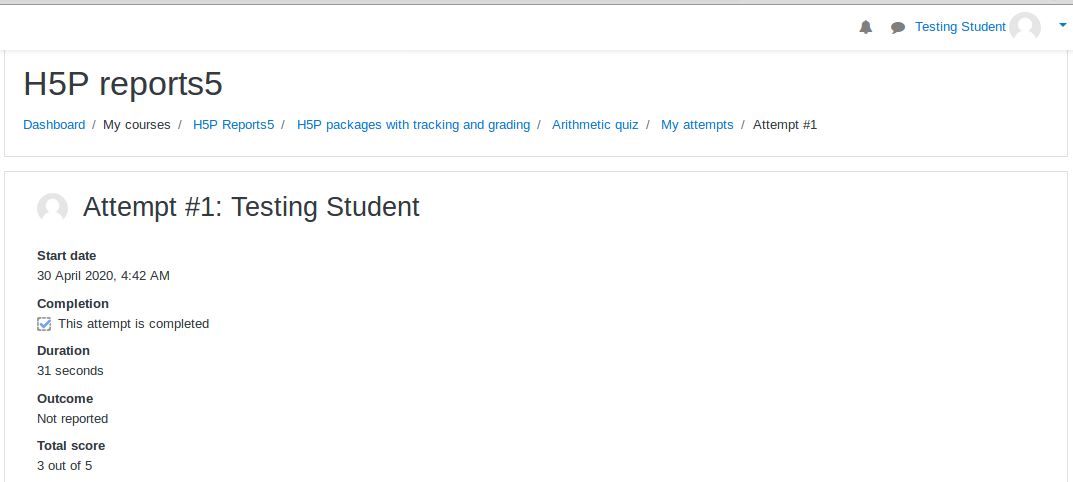
Task: Return to My attempts page
Action: [697, 125]
